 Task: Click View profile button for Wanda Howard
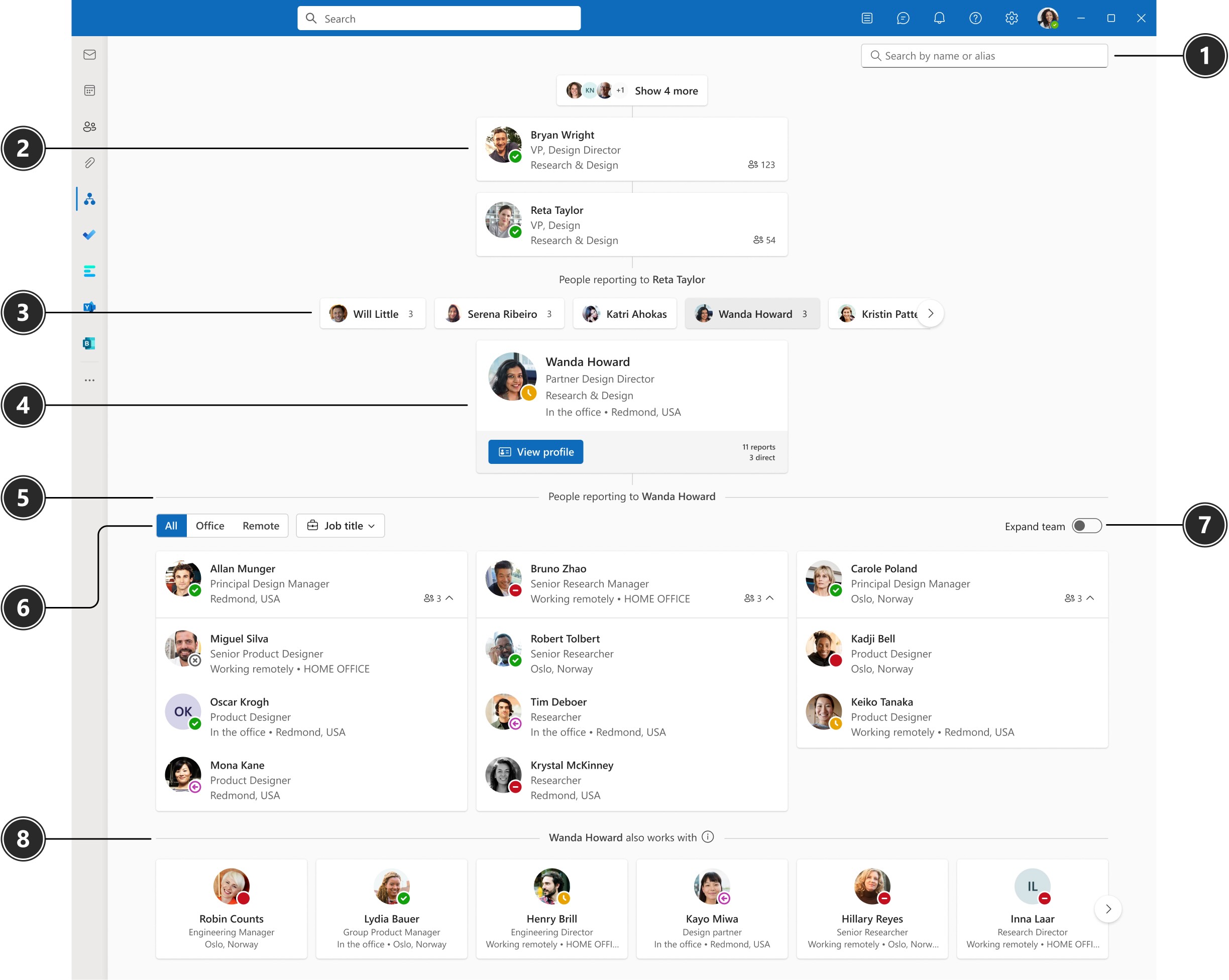point(538,451)
